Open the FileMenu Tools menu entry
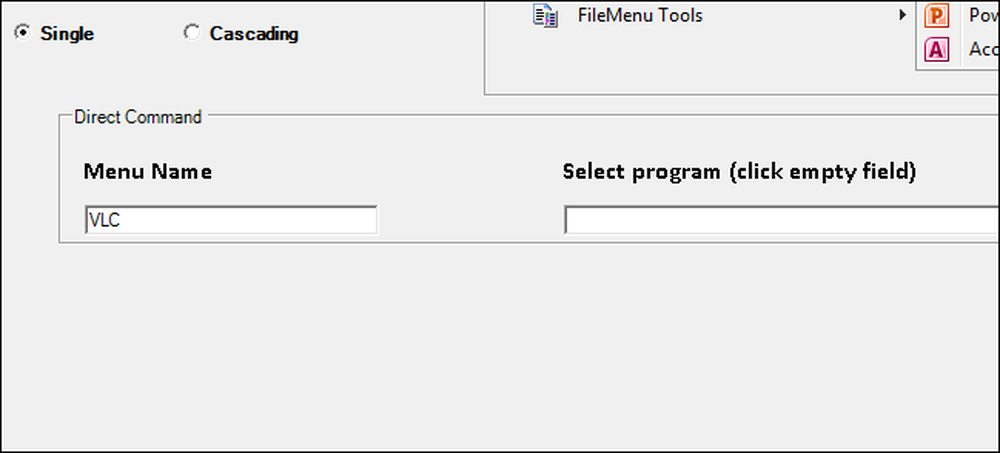 pyautogui.click(x=640, y=15)
